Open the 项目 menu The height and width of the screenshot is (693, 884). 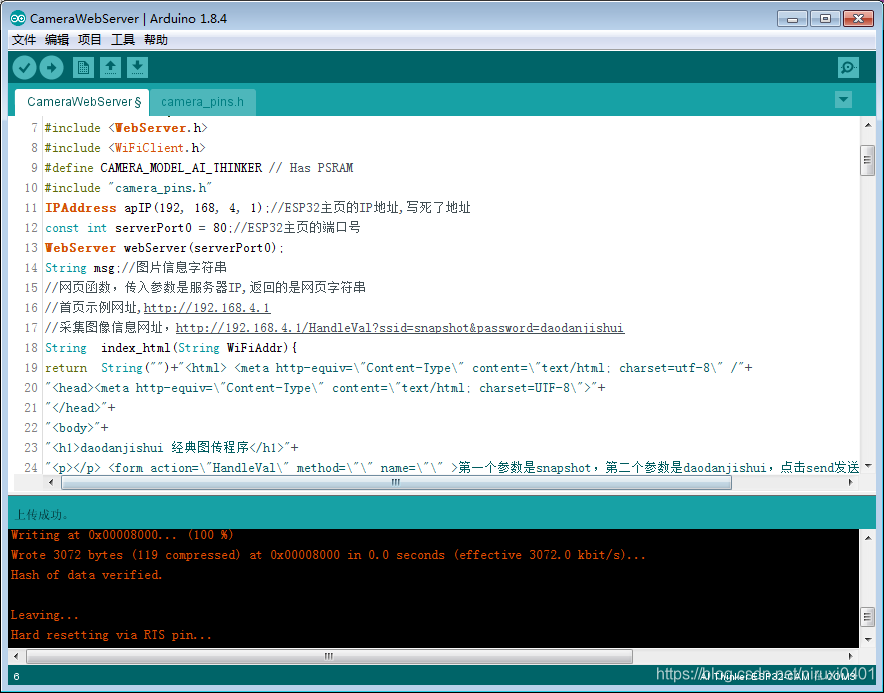pyautogui.click(x=90, y=39)
